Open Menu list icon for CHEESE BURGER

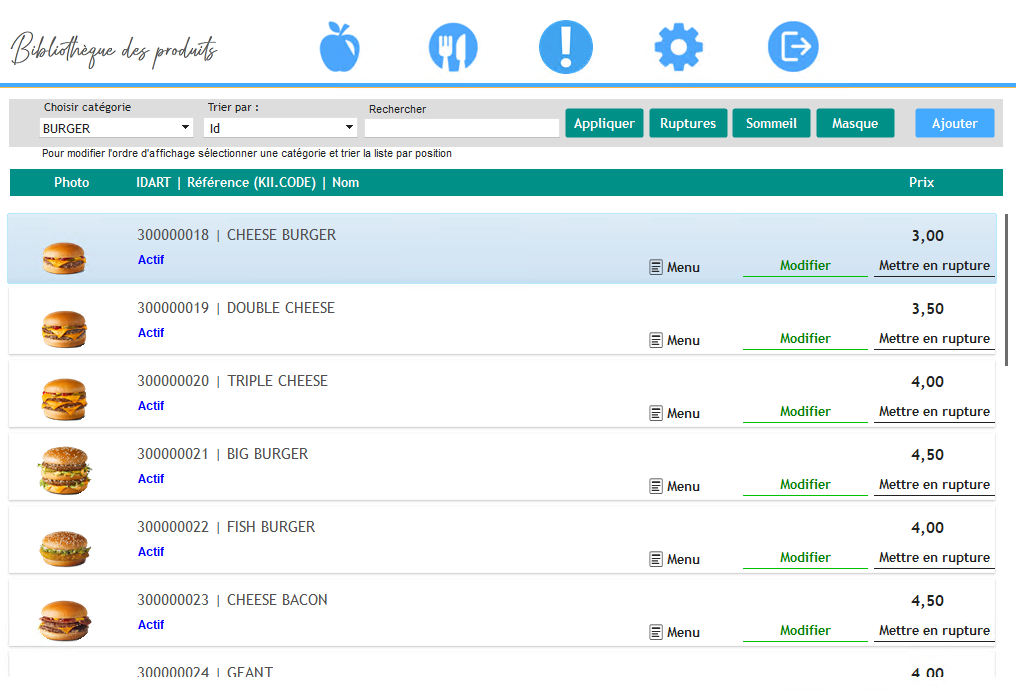(657, 267)
